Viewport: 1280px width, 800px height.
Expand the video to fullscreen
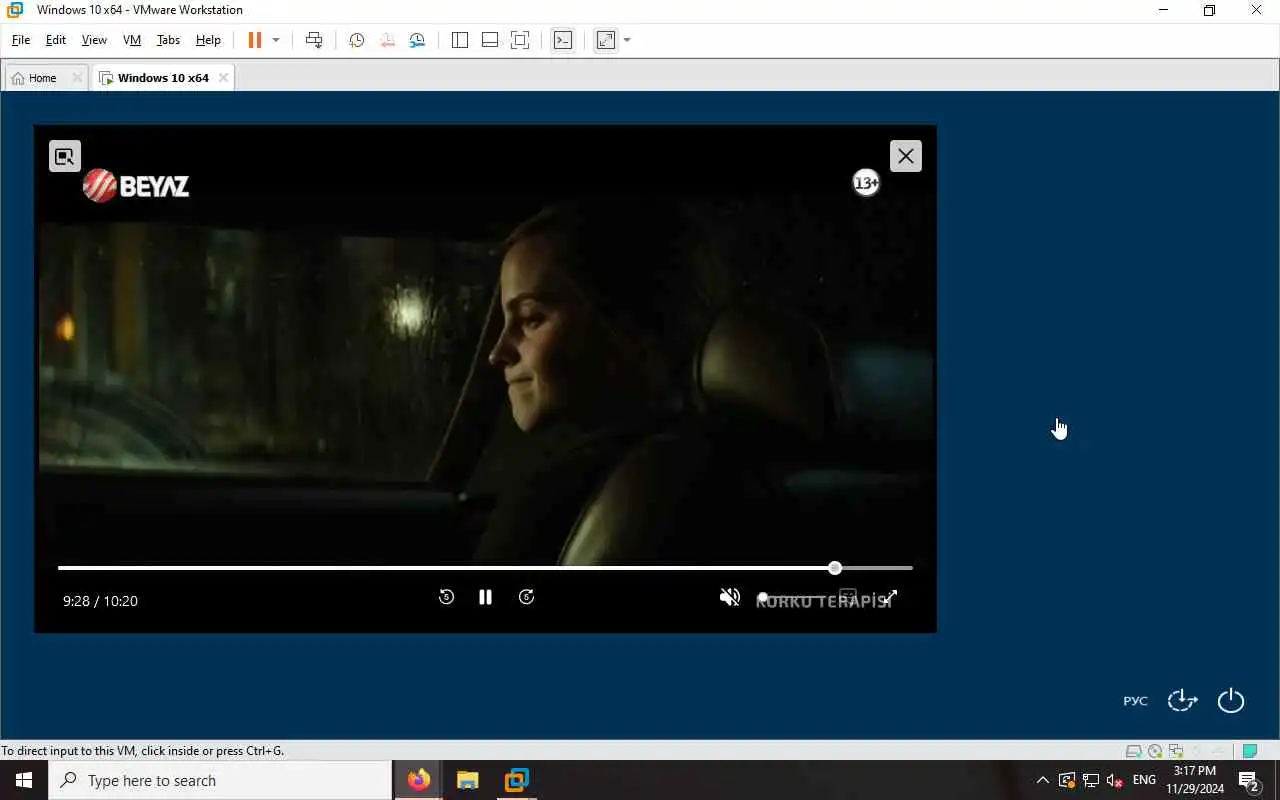coord(890,597)
